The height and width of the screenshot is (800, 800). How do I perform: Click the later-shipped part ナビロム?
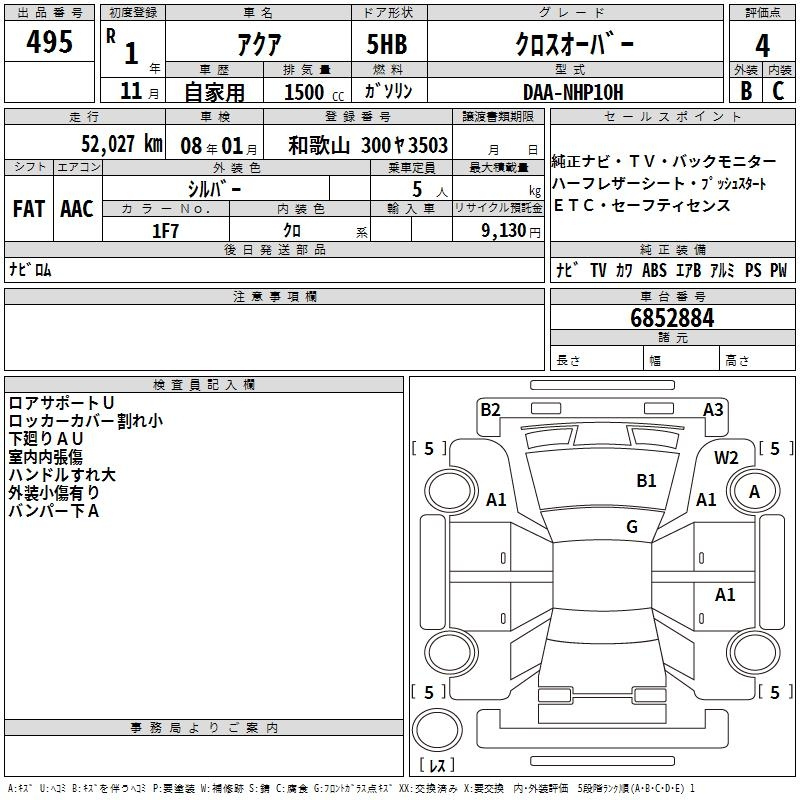tap(30, 269)
